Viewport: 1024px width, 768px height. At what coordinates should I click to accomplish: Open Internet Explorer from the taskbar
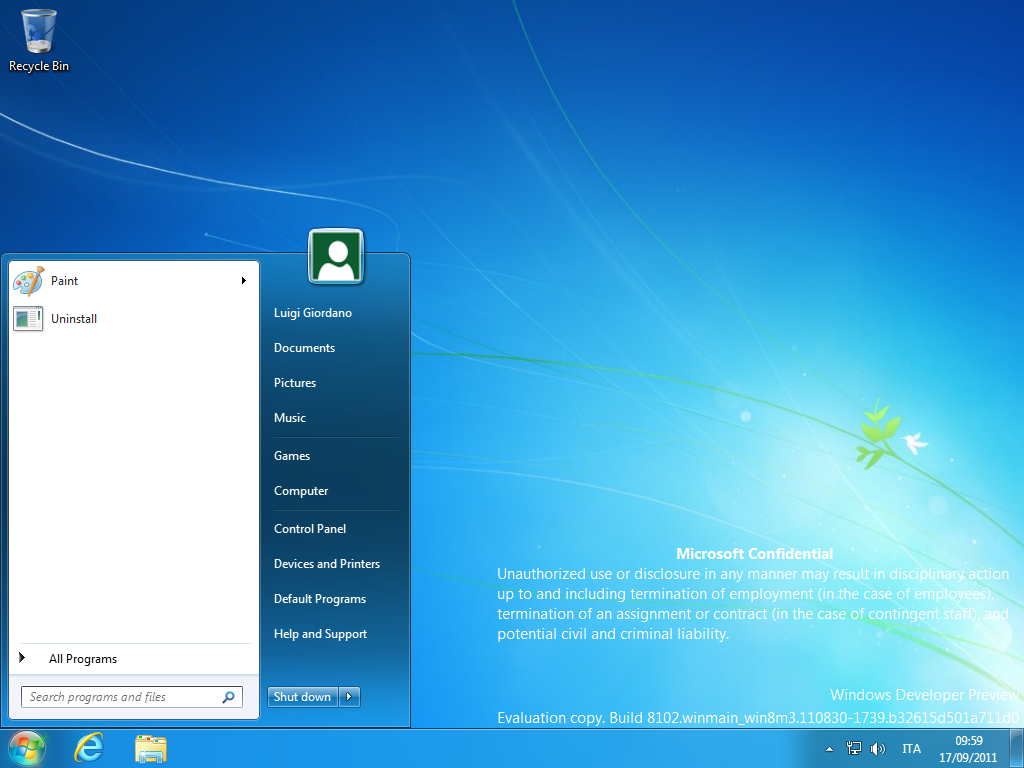(89, 748)
